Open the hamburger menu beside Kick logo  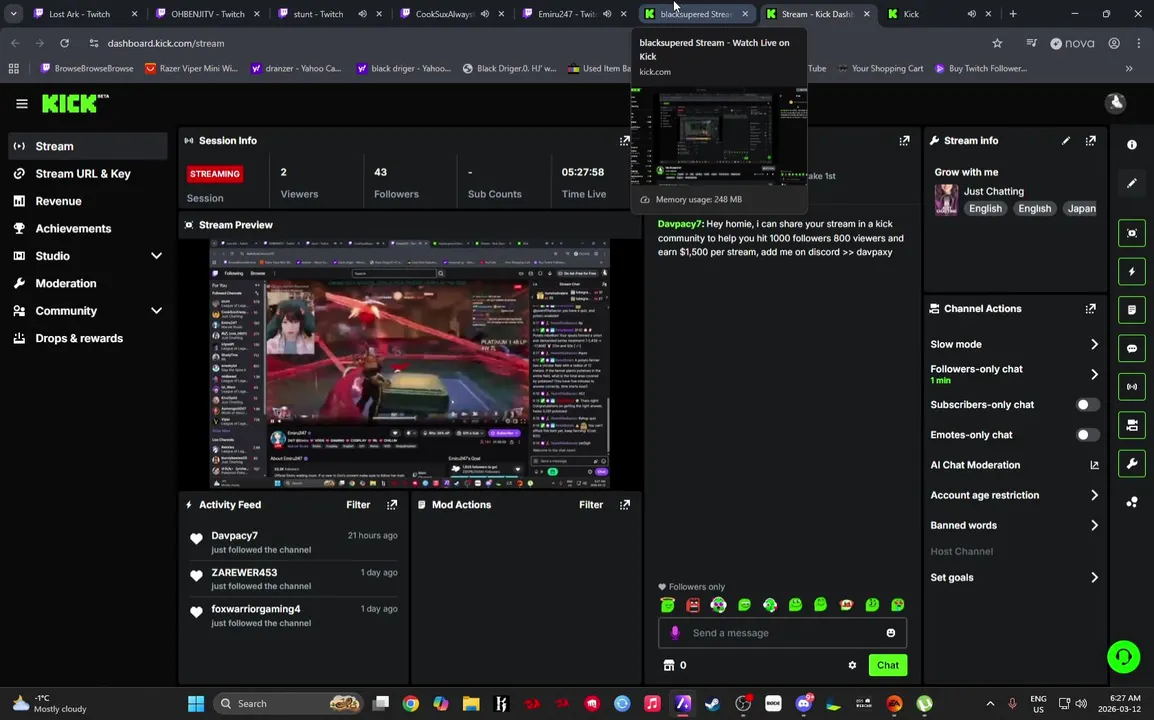pyautogui.click(x=21, y=104)
